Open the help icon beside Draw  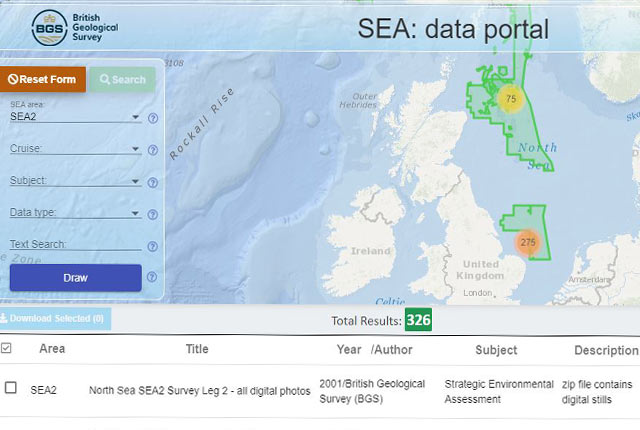pos(152,277)
